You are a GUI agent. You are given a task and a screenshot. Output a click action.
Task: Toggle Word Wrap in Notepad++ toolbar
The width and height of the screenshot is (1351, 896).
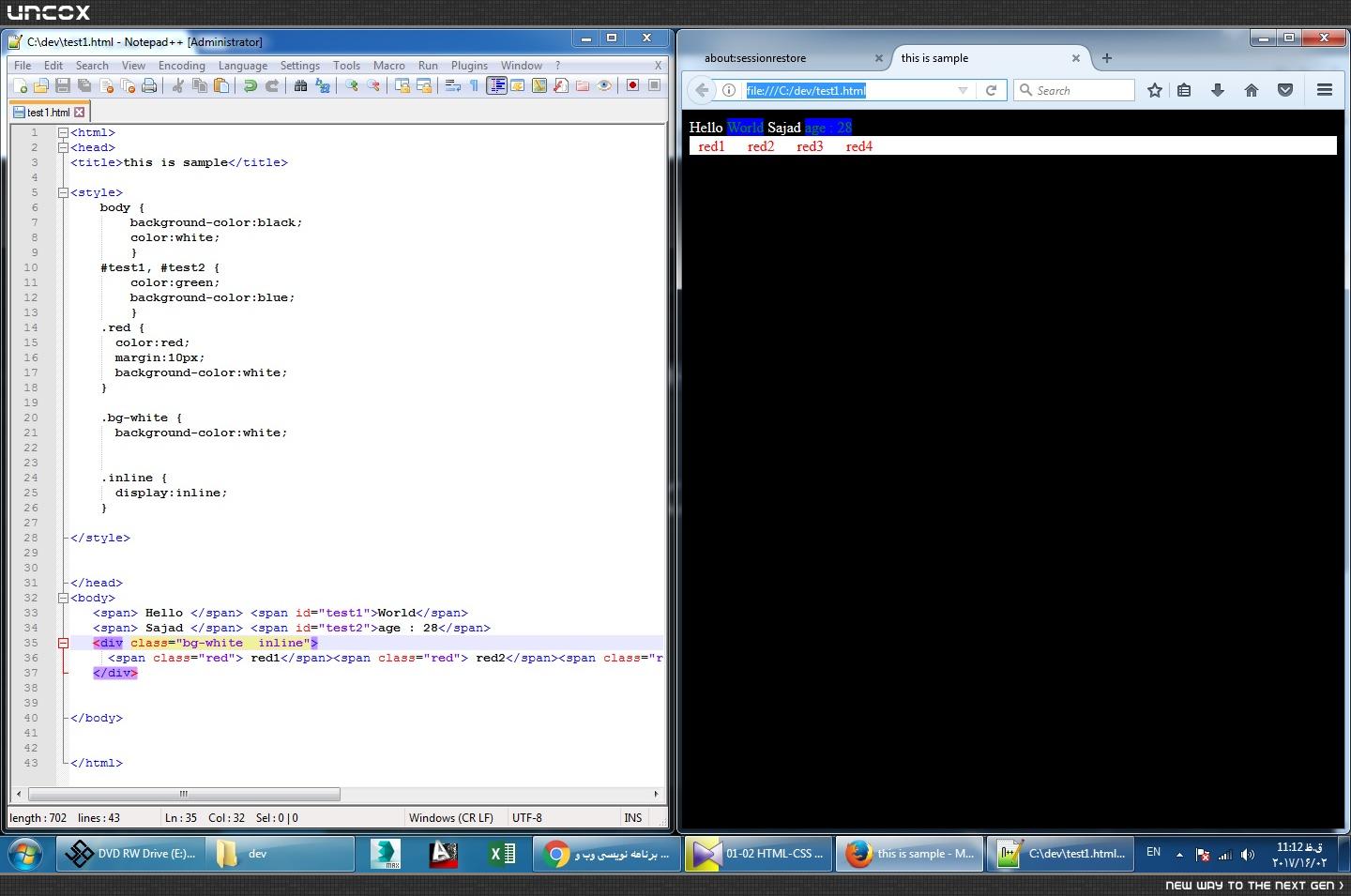coord(452,86)
